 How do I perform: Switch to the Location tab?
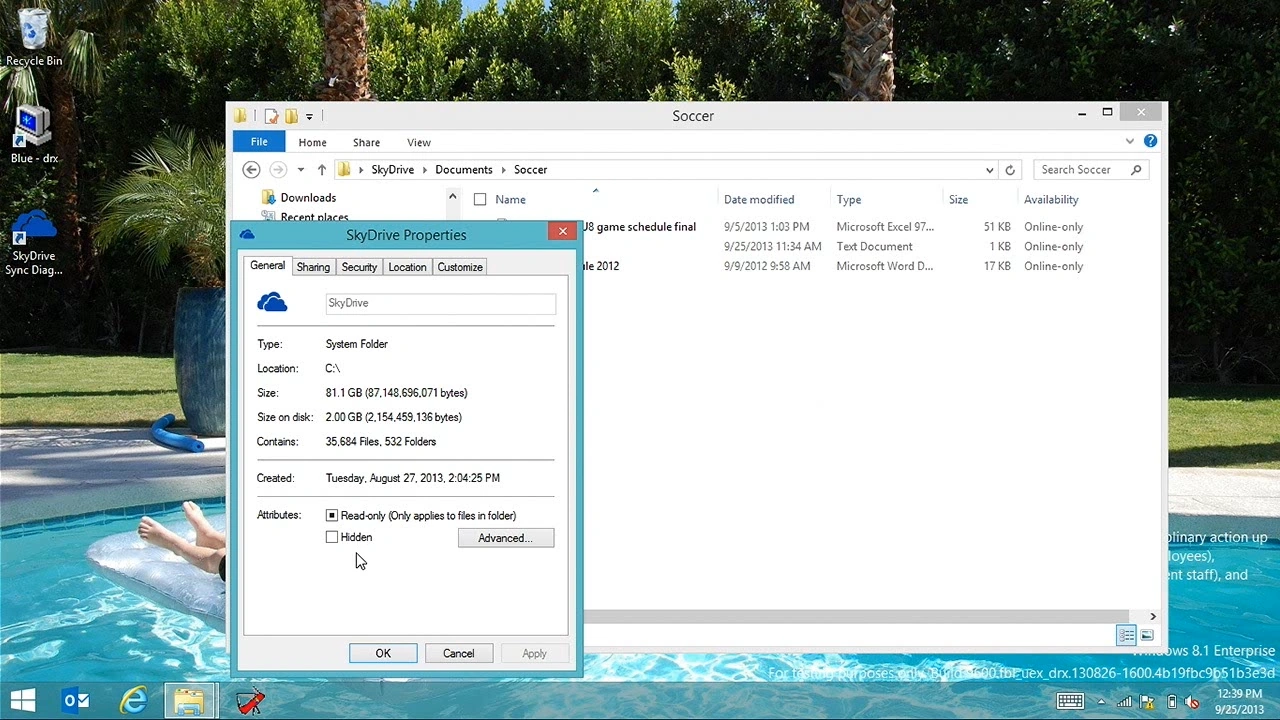click(x=407, y=267)
